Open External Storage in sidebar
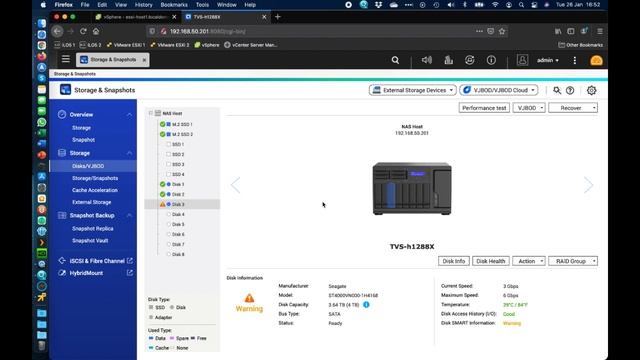 pos(91,202)
